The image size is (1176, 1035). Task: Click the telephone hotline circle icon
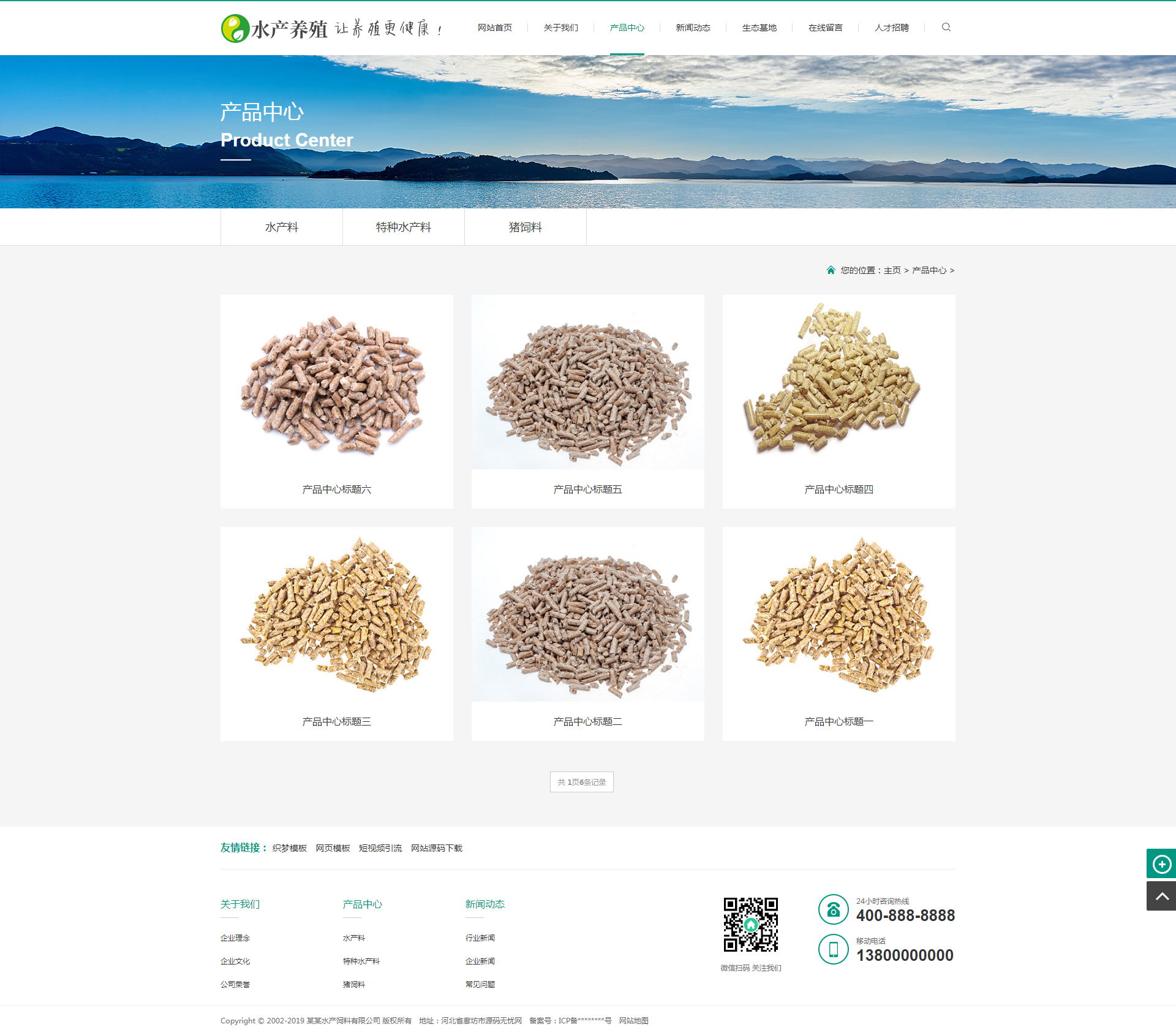point(833,909)
